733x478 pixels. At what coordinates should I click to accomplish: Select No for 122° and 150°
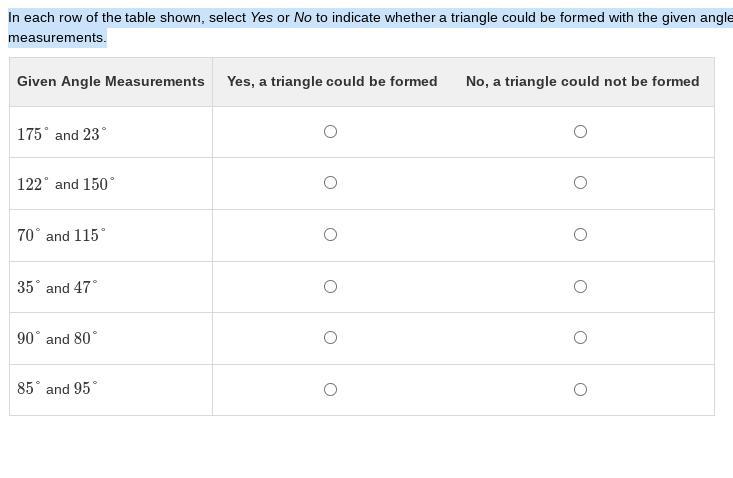(x=580, y=183)
